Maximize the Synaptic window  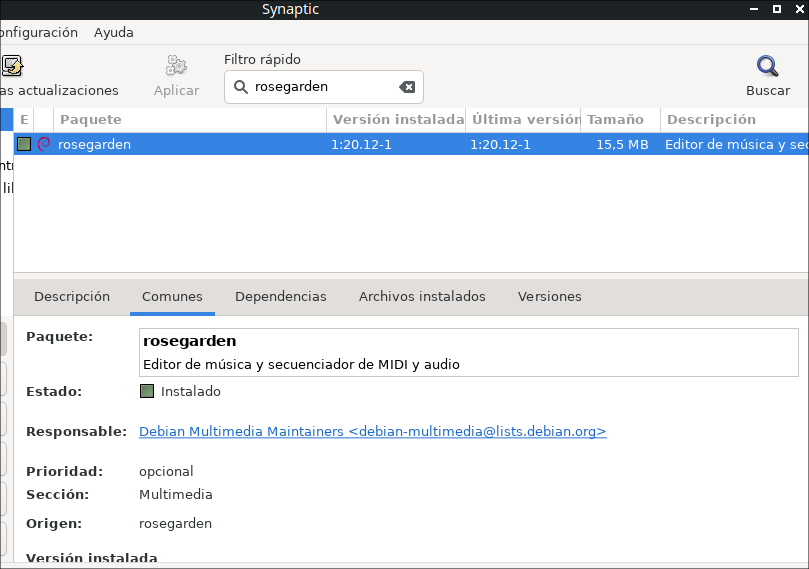776,9
